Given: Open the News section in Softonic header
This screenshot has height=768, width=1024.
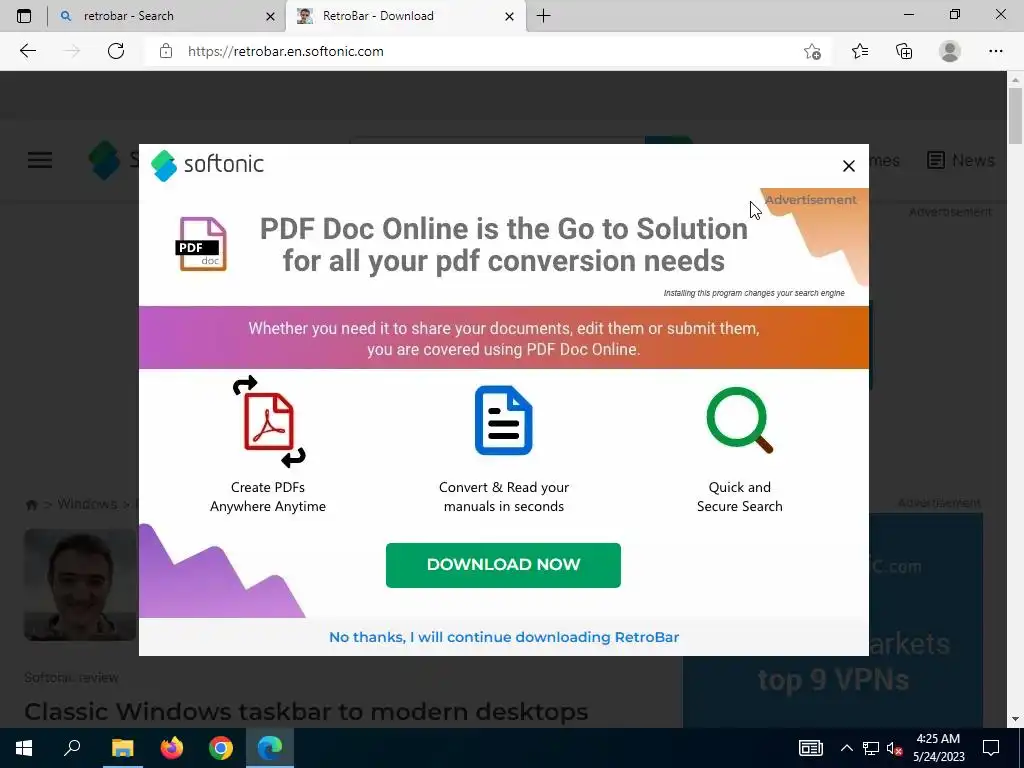Looking at the screenshot, I should pyautogui.click(x=961, y=160).
